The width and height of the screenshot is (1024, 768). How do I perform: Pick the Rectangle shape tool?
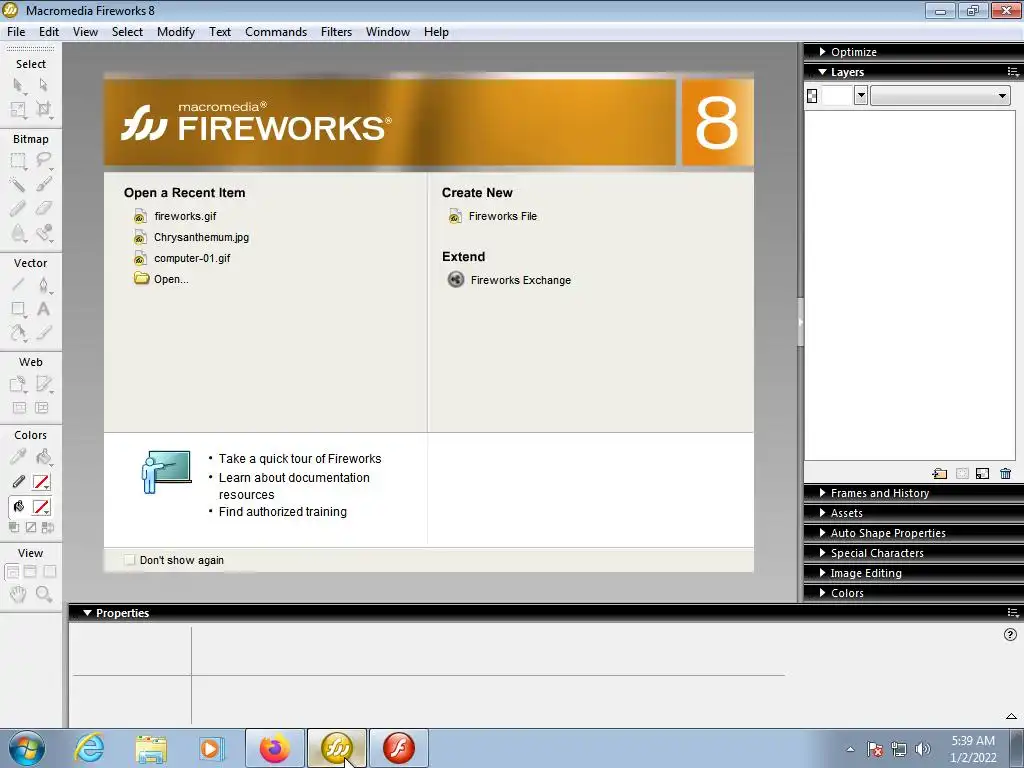click(18, 309)
